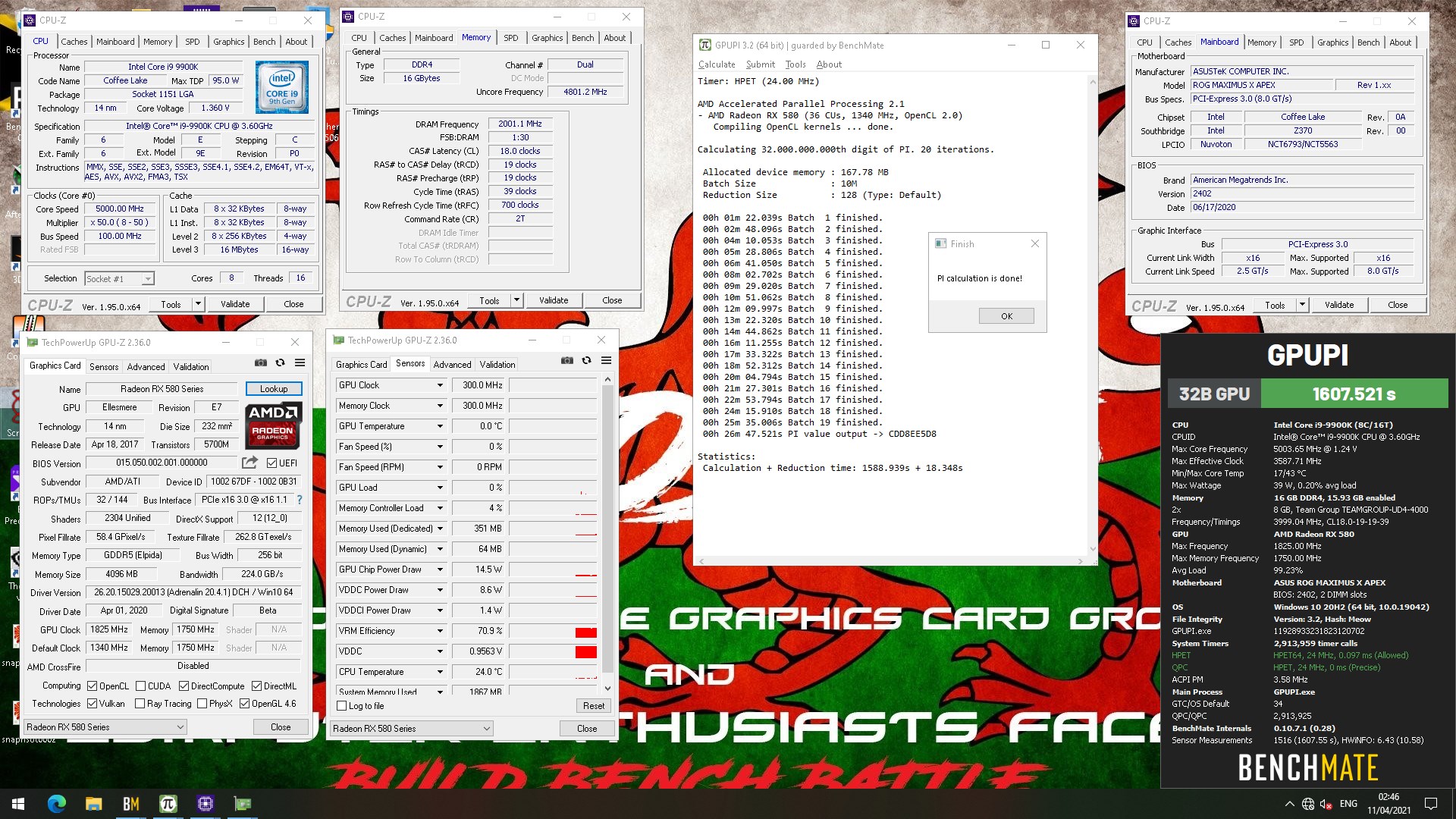Click the screenshot camera icon in left GPU-Z
1456x819 pixels.
(260, 363)
